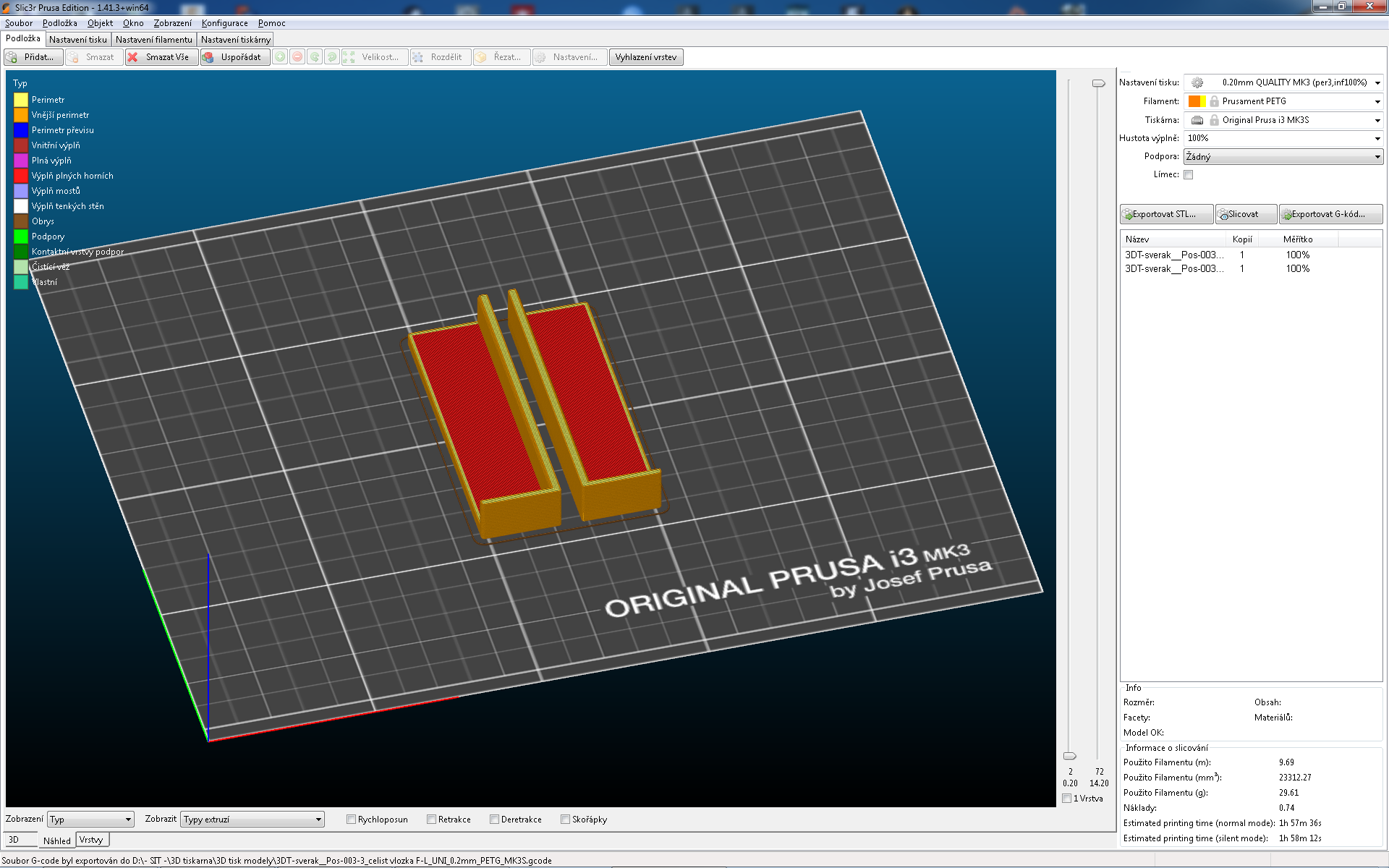The image size is (1389, 868).
Task: Click the red minus remove-copy icon
Action: [x=297, y=57]
